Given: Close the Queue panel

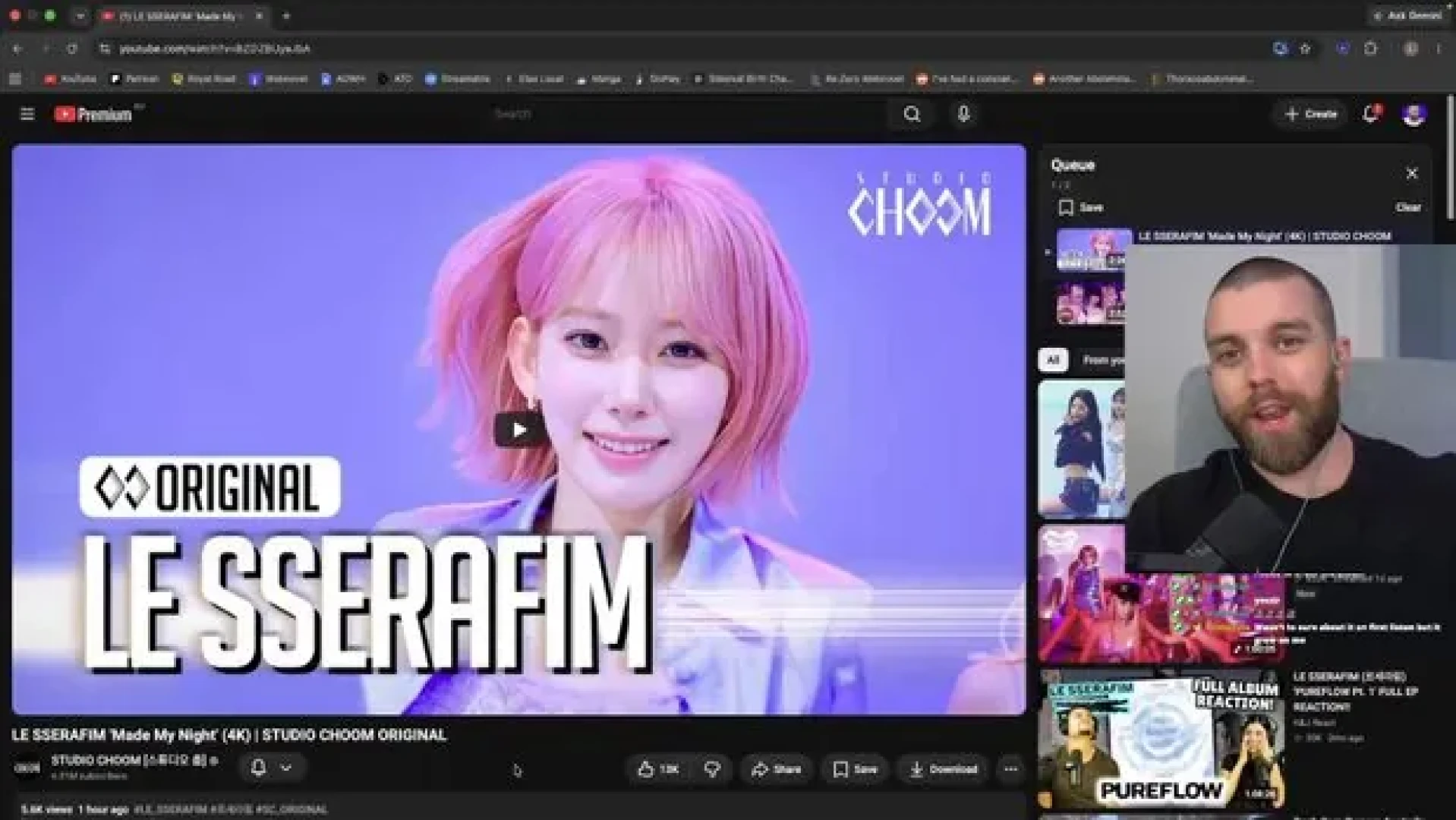Looking at the screenshot, I should (1411, 173).
